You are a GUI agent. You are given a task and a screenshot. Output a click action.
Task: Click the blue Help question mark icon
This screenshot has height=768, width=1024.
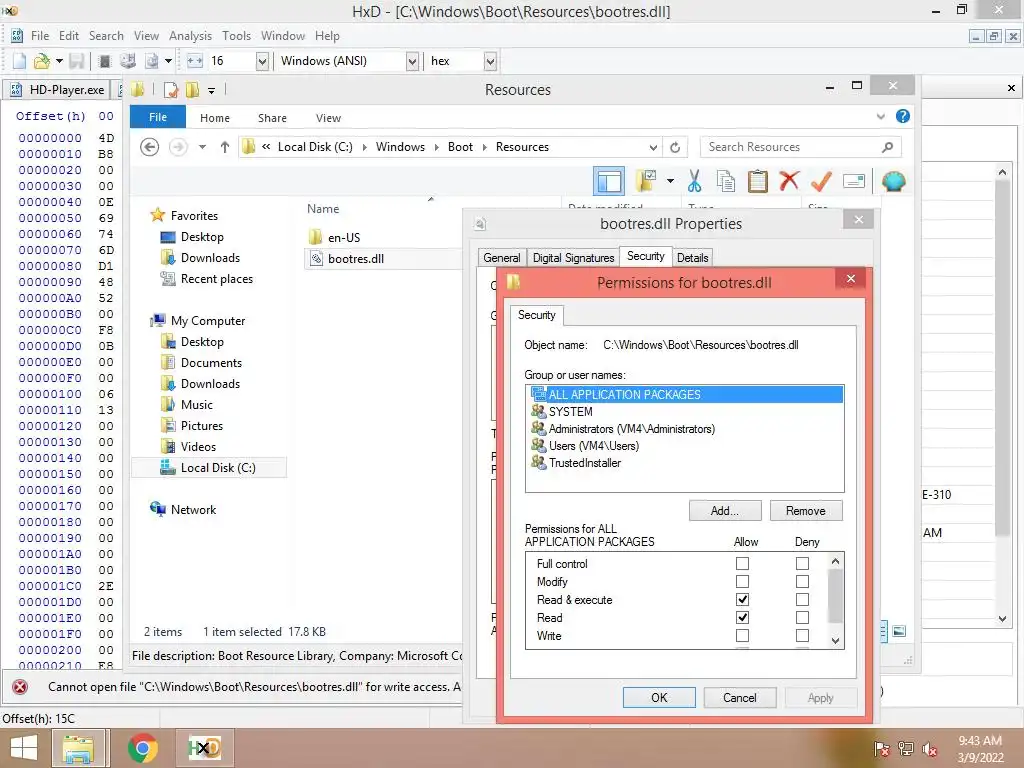click(x=903, y=116)
